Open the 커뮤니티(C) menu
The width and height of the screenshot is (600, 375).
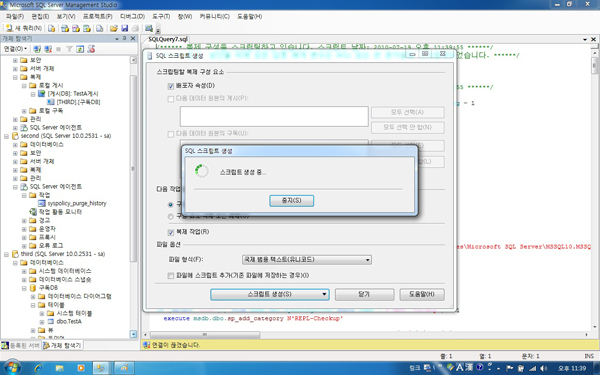pyautogui.click(x=214, y=16)
